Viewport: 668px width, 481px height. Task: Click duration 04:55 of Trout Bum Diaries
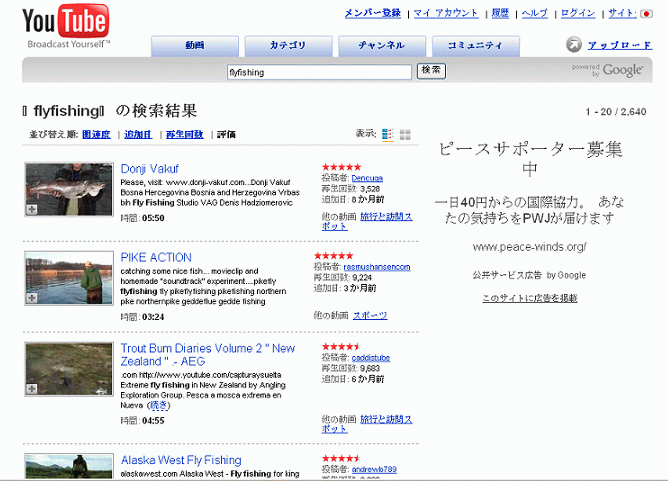[153, 421]
